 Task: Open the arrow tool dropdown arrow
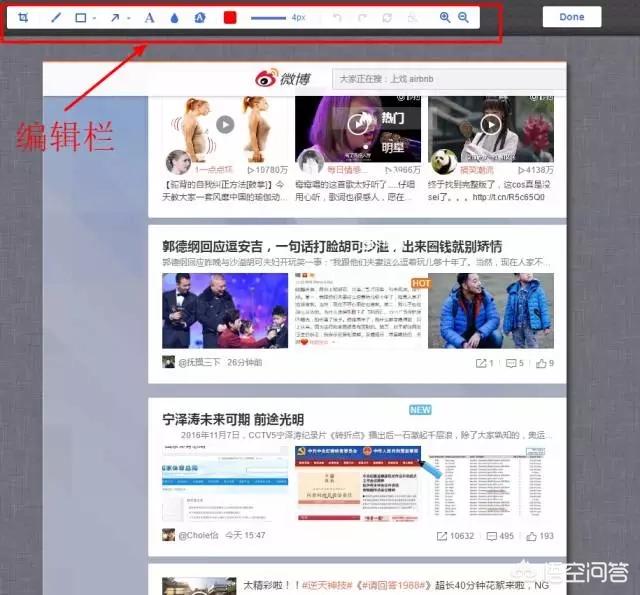[x=129, y=18]
